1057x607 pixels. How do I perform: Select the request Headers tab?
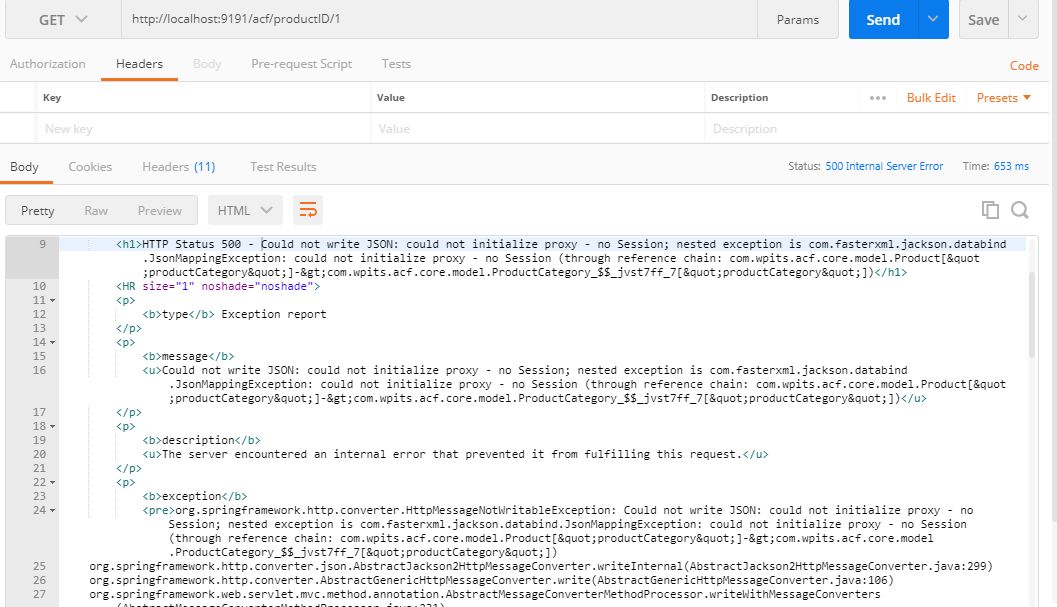[140, 64]
